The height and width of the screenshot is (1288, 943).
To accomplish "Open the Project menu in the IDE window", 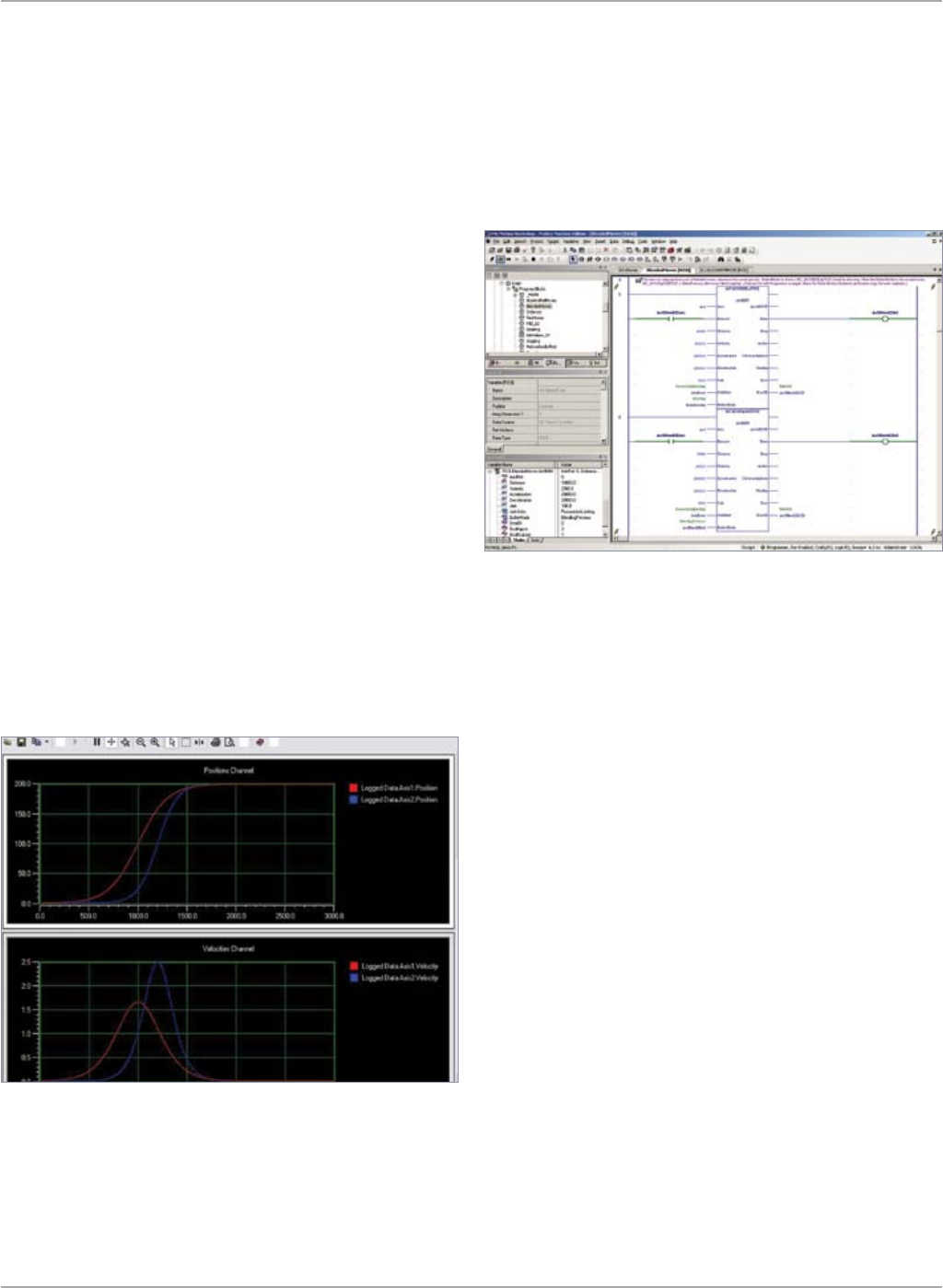I will tap(536, 242).
